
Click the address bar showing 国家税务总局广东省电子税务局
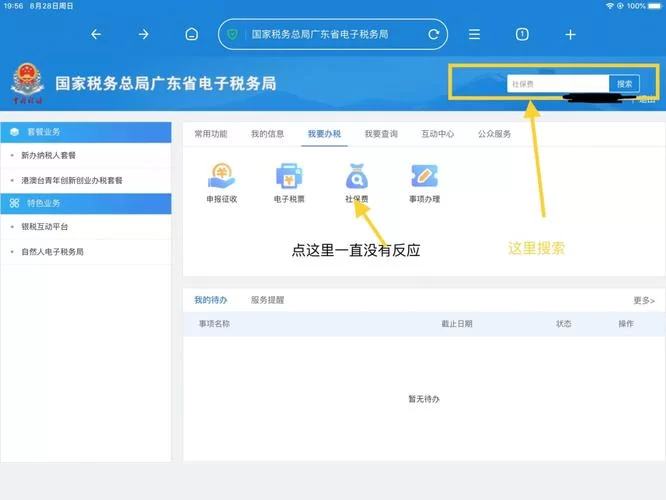click(x=333, y=34)
